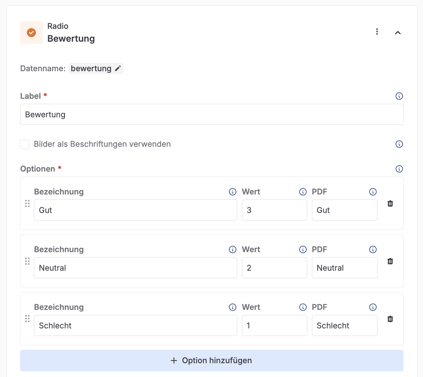Show info for Bilder als Beschriftungen
This screenshot has height=377, width=423.
[x=399, y=144]
